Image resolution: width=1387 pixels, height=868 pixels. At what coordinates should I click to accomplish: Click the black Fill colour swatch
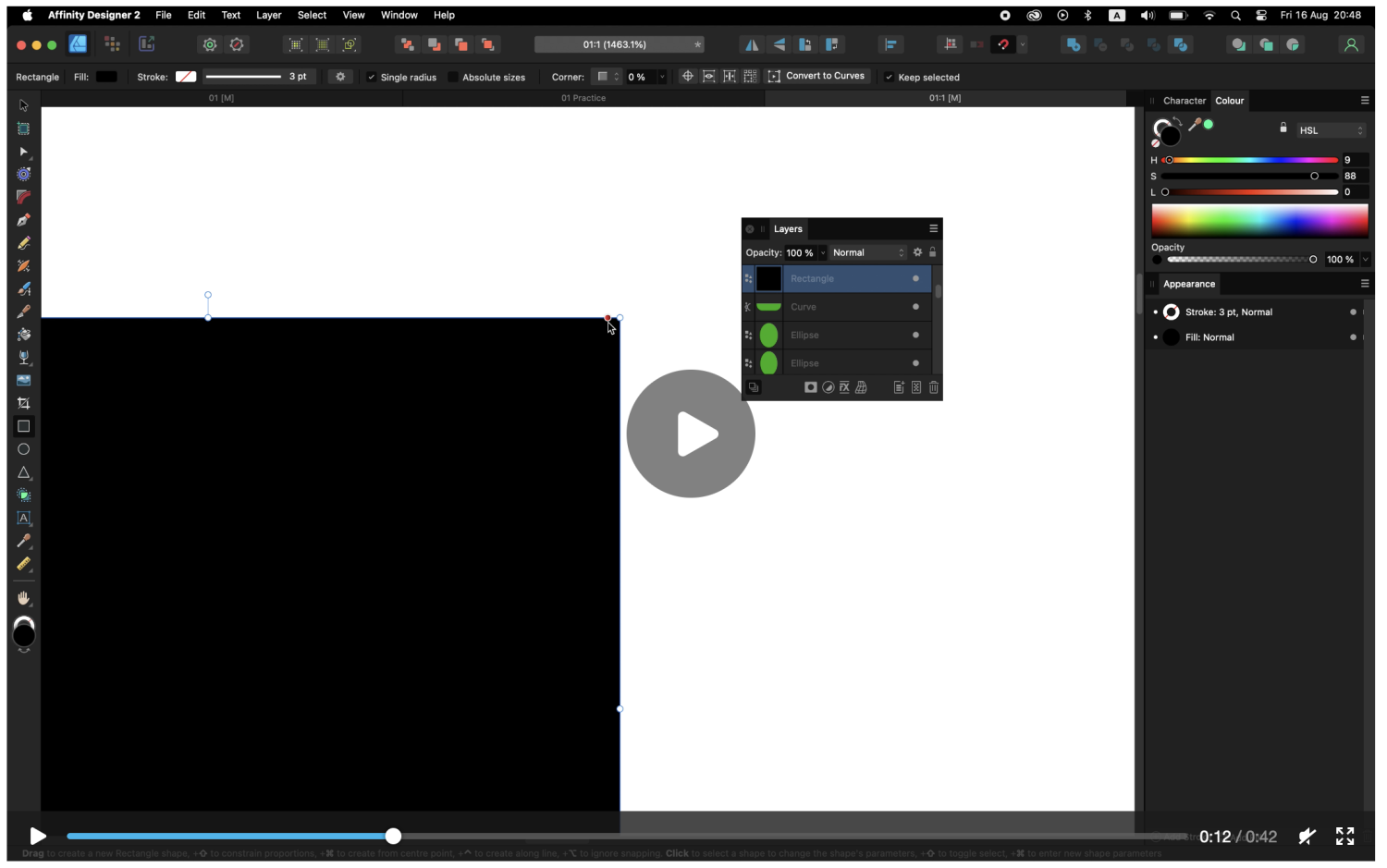[105, 77]
